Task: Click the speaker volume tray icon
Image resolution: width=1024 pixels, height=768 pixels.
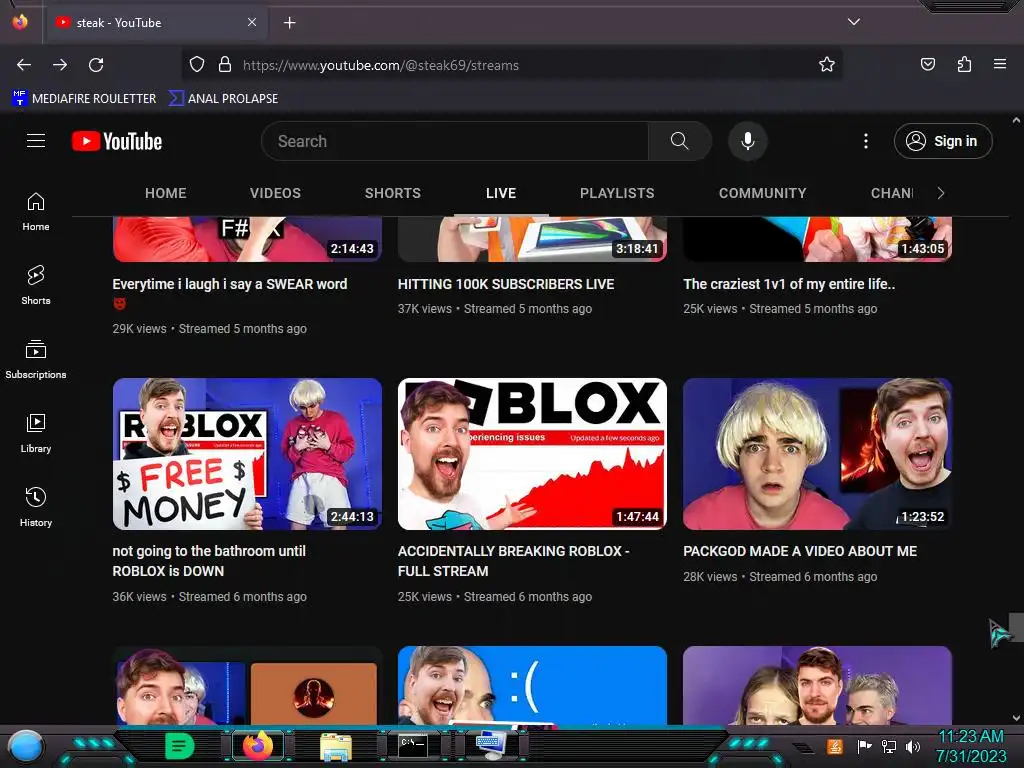Action: (912, 746)
